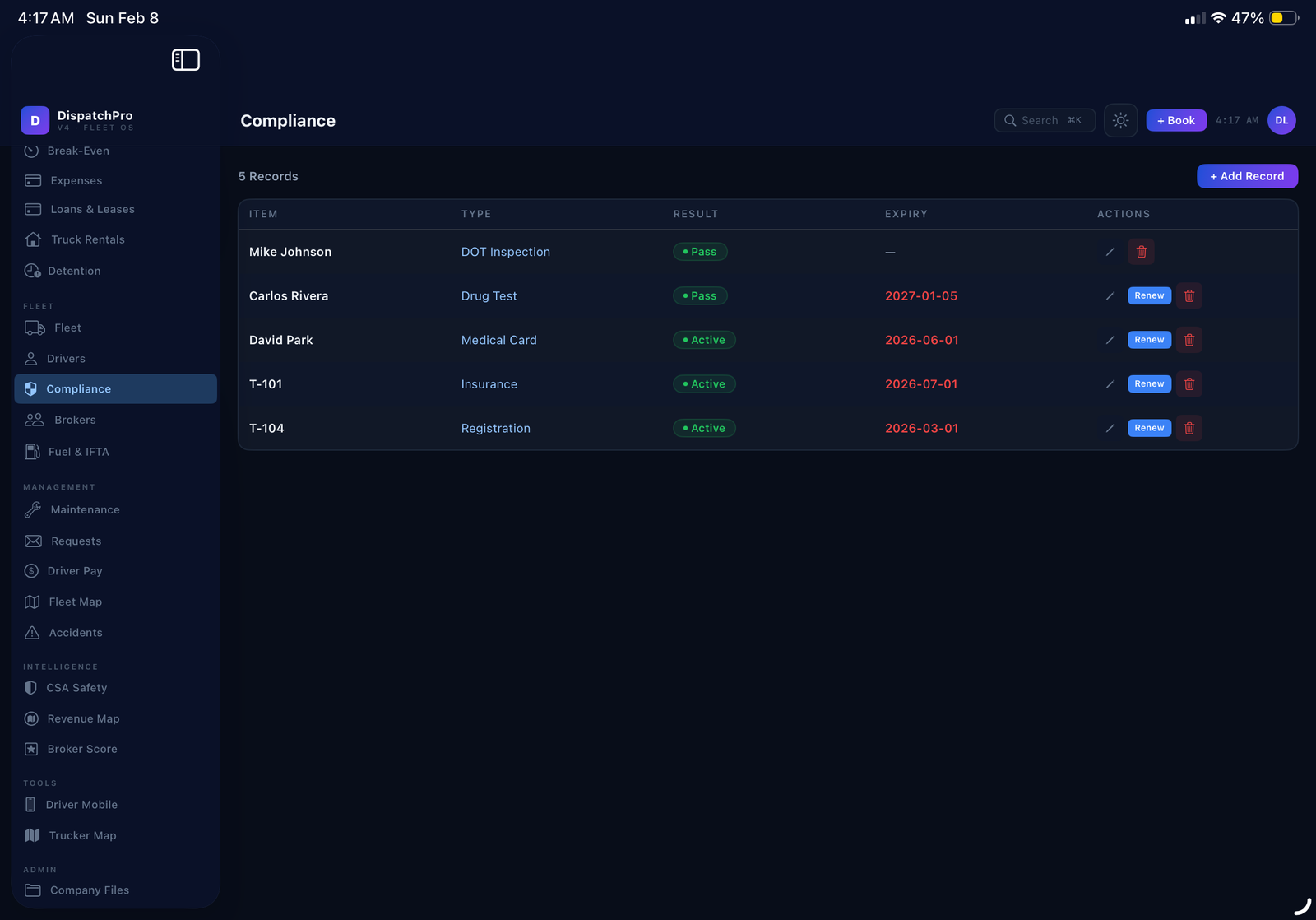Image resolution: width=1316 pixels, height=920 pixels.
Task: Delete the T-101 Insurance record
Action: tap(1189, 384)
